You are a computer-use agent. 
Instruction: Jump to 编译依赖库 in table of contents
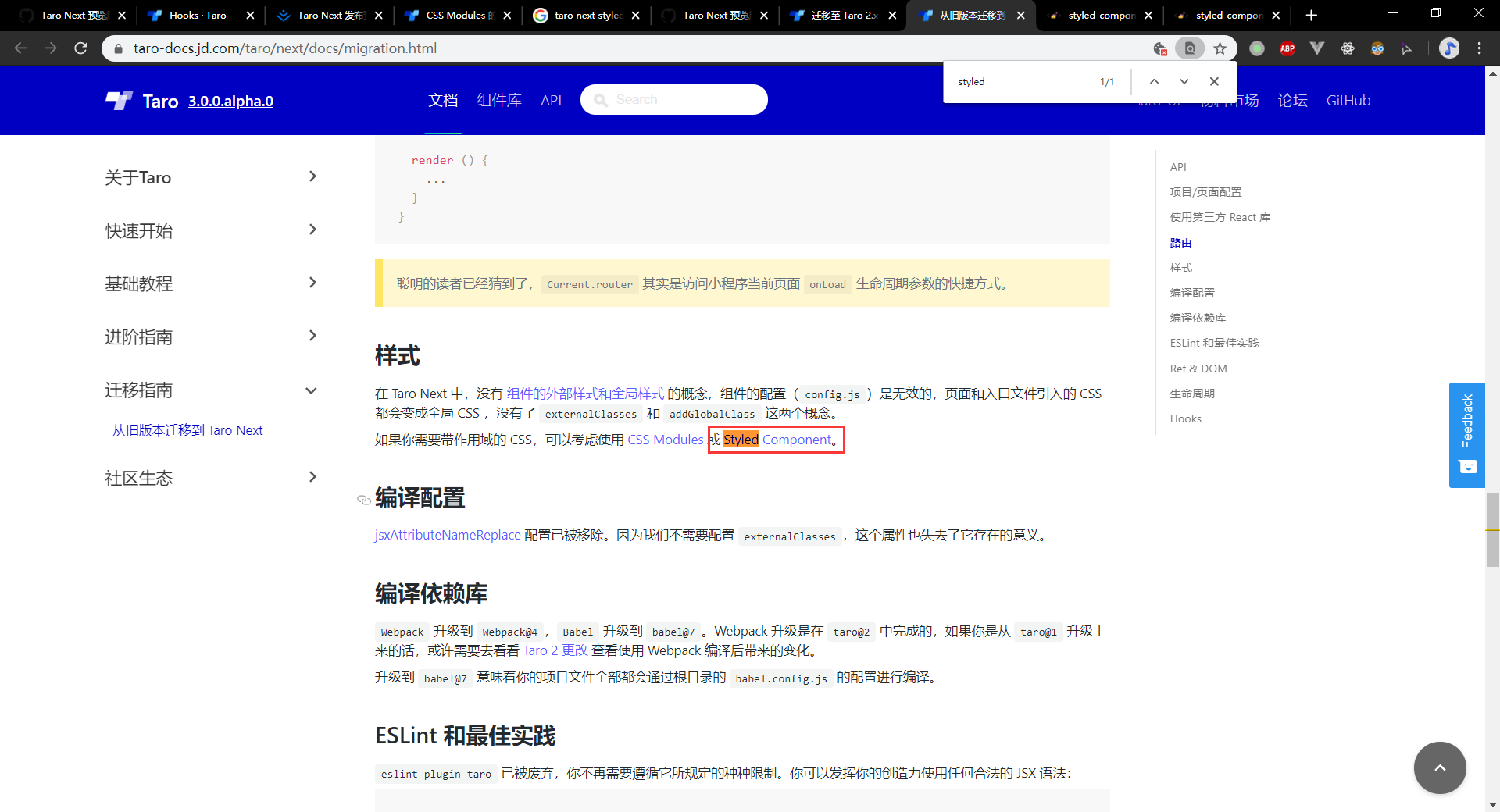(x=1198, y=318)
